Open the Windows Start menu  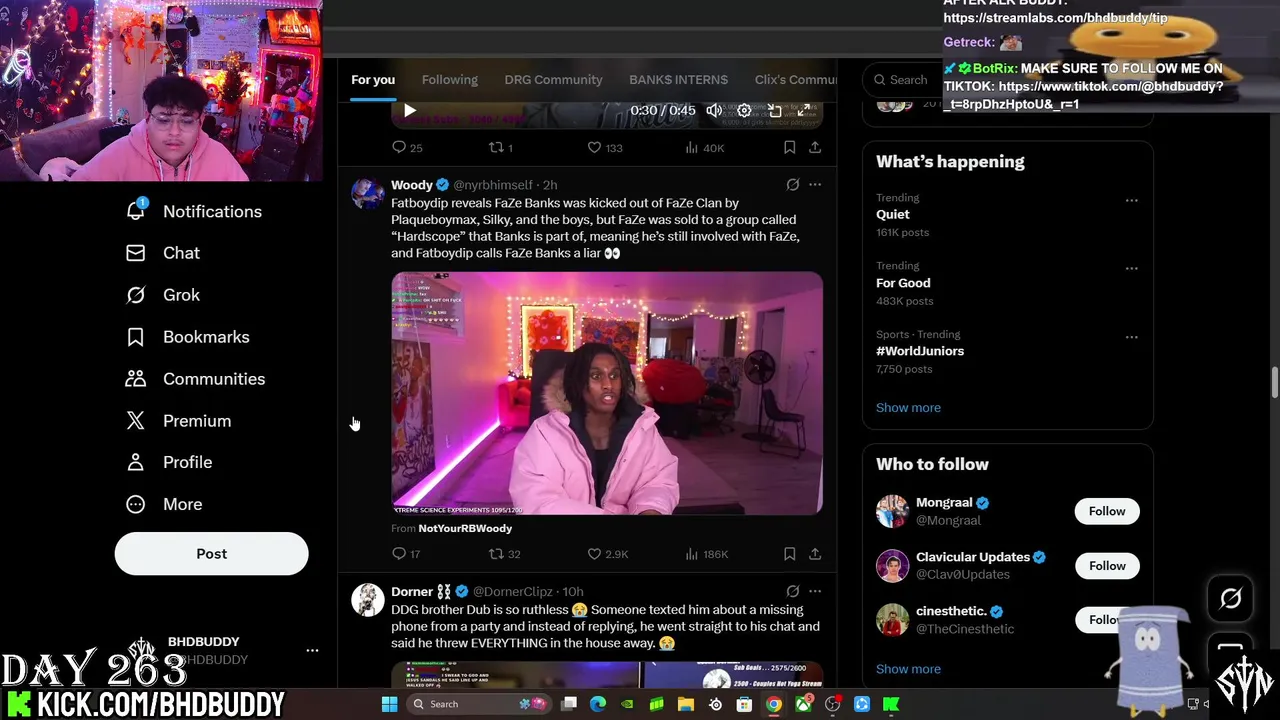click(389, 704)
